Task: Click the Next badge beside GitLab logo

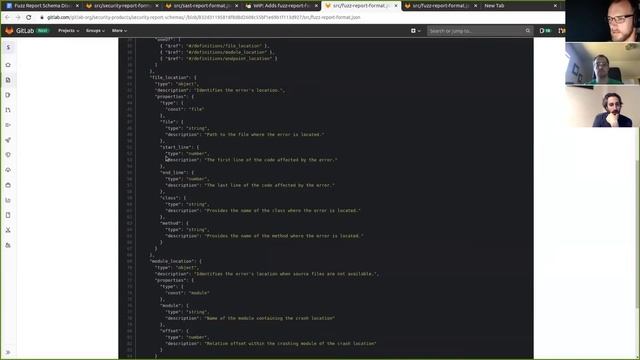Action: pyautogui.click(x=42, y=31)
